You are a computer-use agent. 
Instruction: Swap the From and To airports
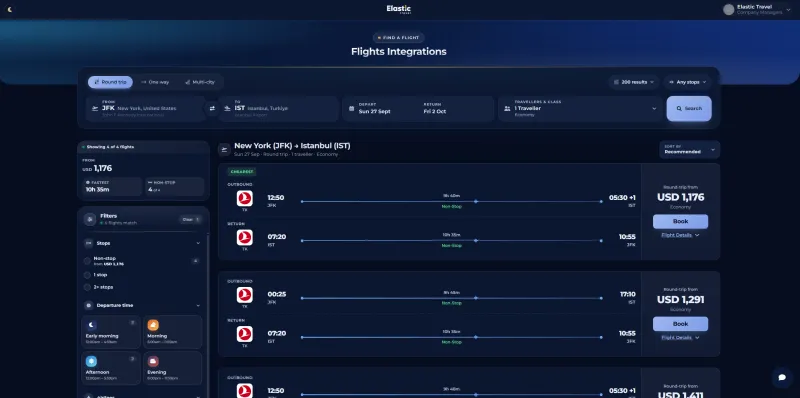212,108
